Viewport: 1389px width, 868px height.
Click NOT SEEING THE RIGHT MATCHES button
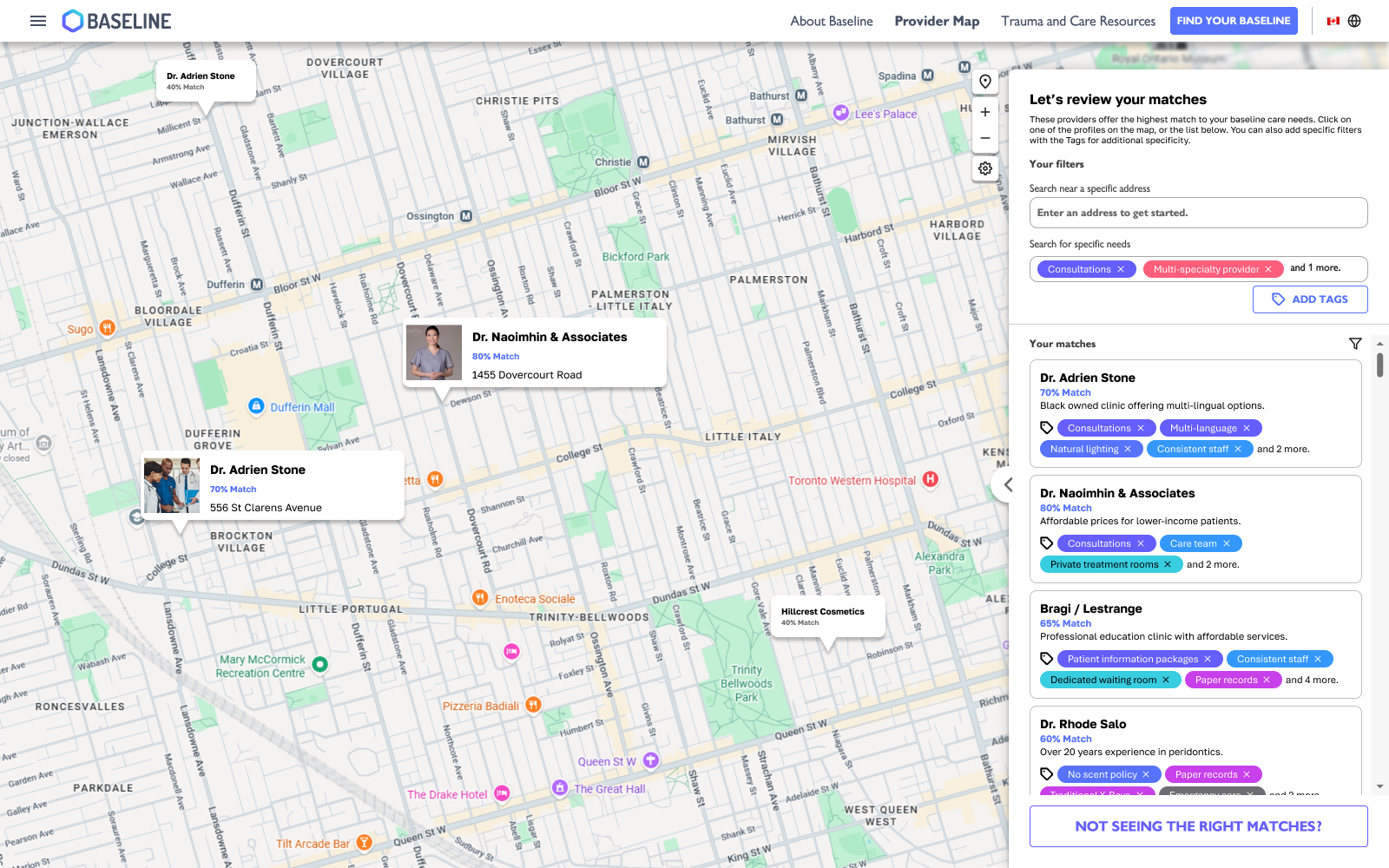1199,826
